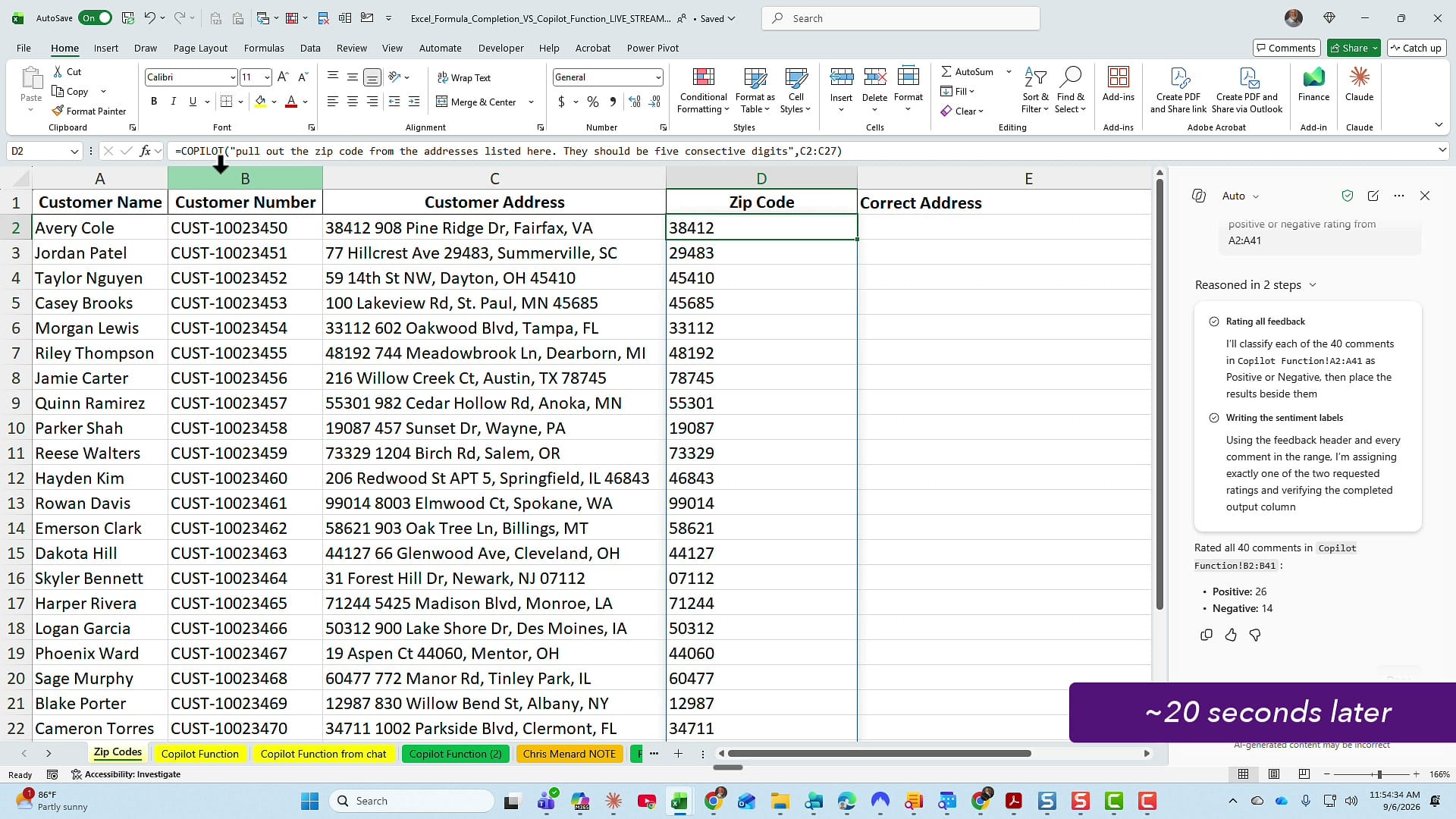The image size is (1456, 819).
Task: Click AutoSum button
Action: coord(967,72)
